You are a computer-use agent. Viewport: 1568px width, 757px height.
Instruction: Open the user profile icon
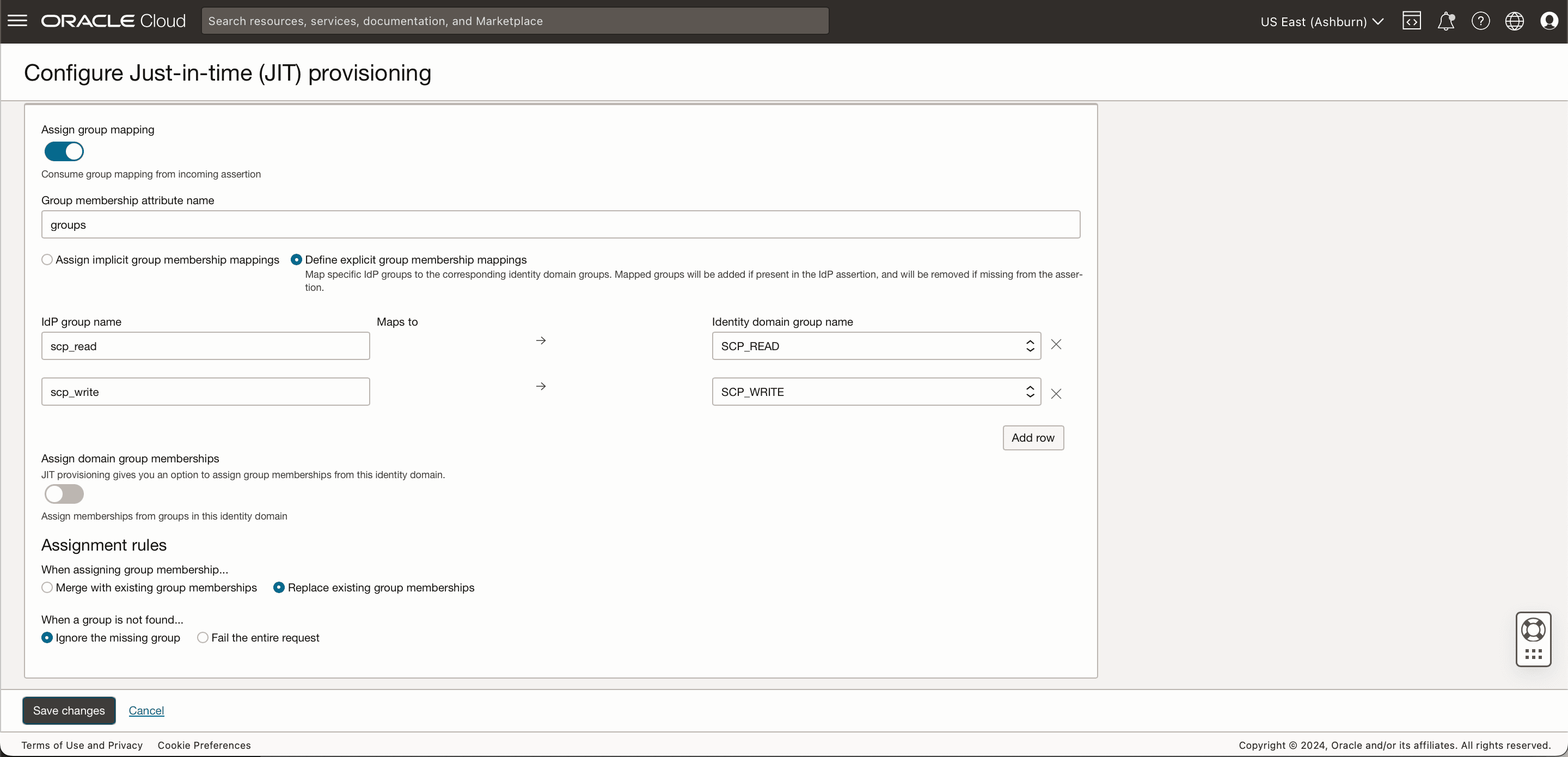(x=1549, y=20)
